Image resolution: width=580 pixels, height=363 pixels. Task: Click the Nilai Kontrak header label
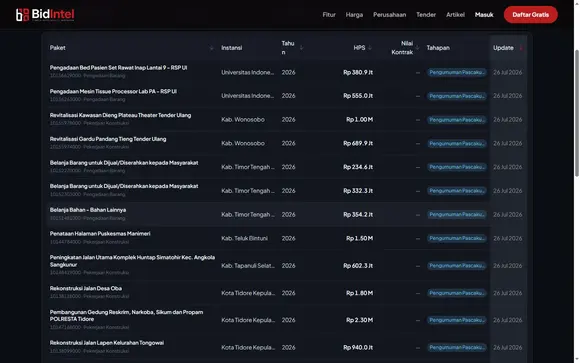(x=402, y=48)
